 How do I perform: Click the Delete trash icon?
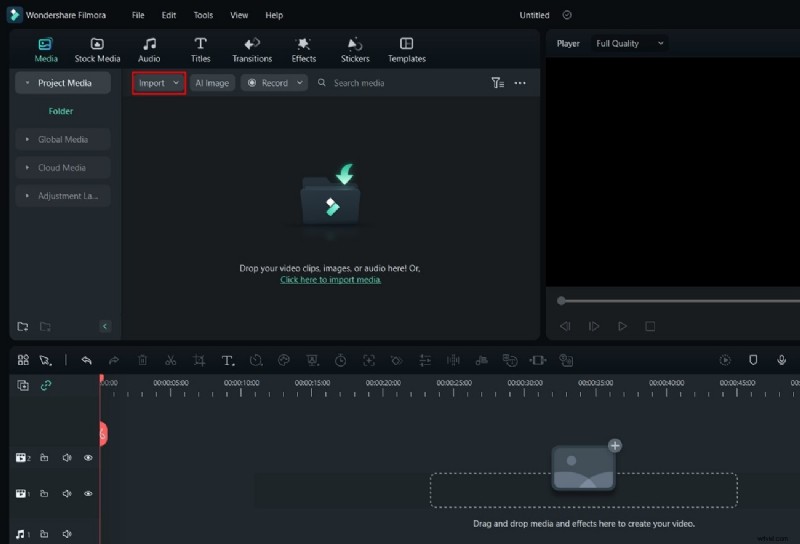coord(142,360)
